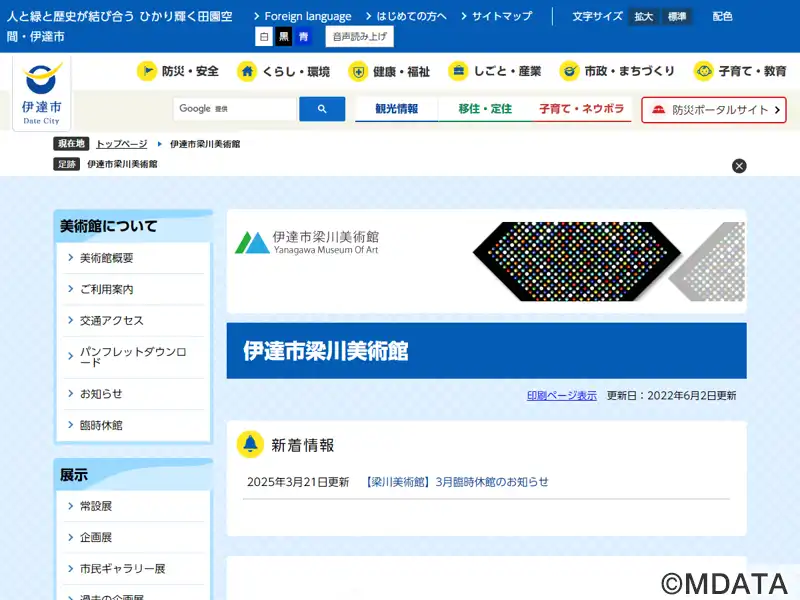Open the 防災ポータルサイト button
The height and width of the screenshot is (600, 800).
pos(714,110)
